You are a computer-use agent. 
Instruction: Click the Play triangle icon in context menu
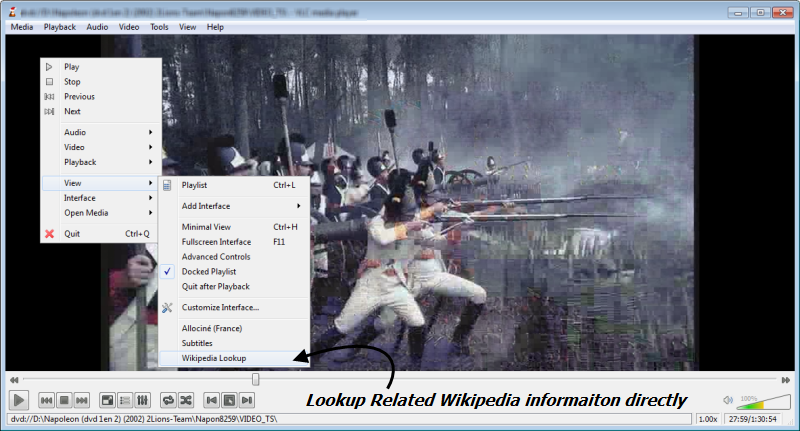[49, 67]
